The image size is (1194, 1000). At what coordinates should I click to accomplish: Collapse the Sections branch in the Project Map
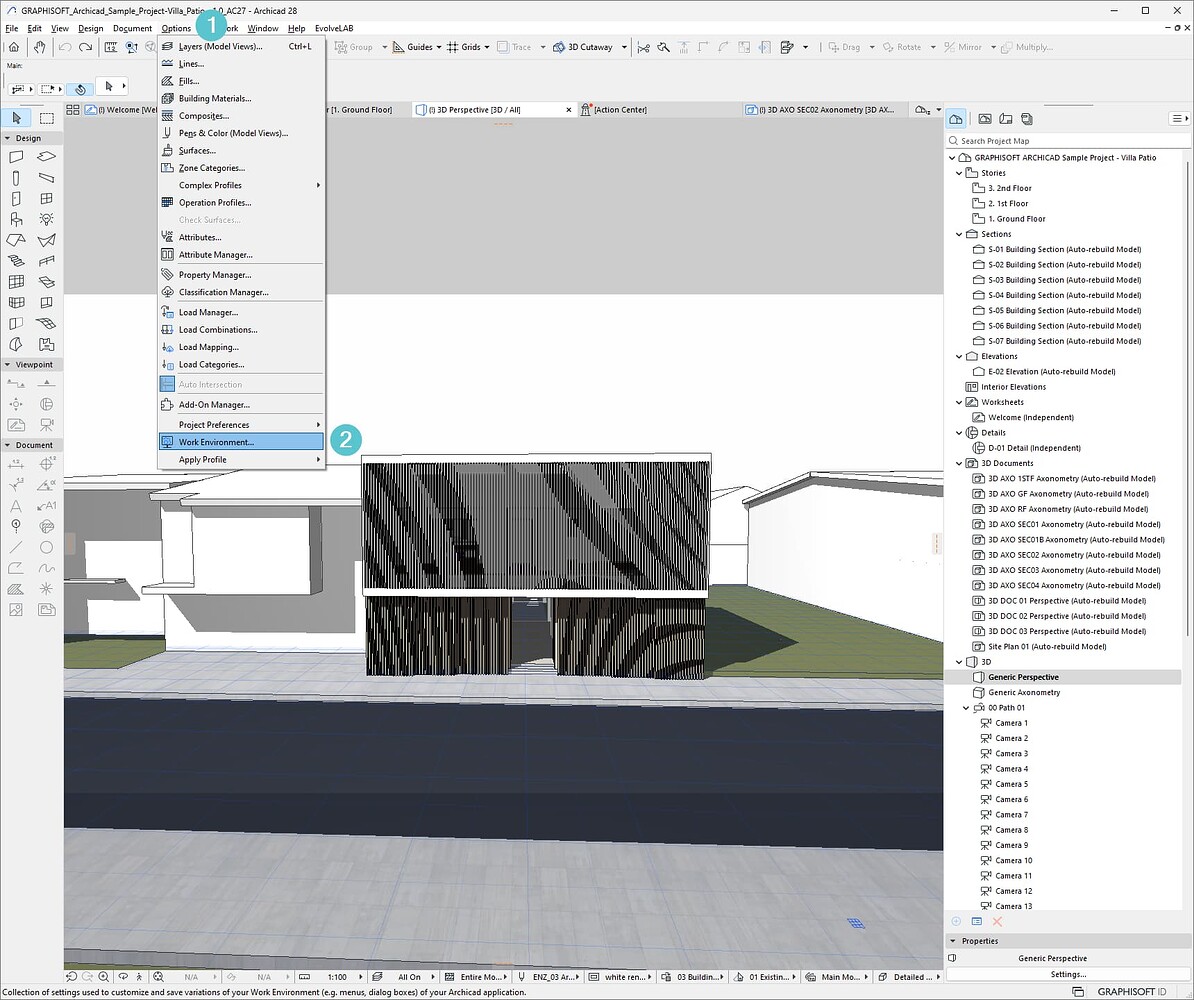[958, 233]
